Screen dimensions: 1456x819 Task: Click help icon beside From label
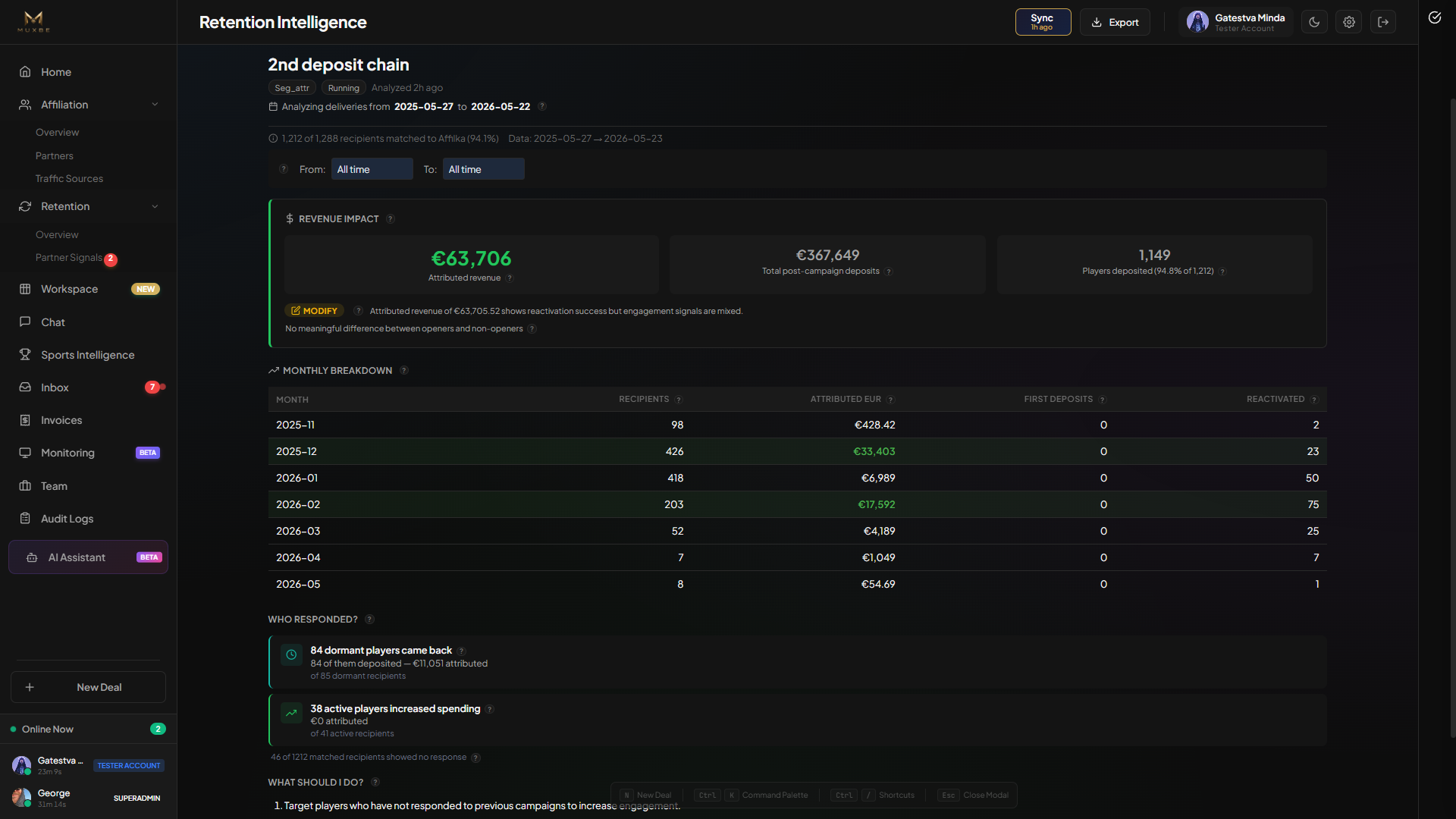tap(284, 169)
